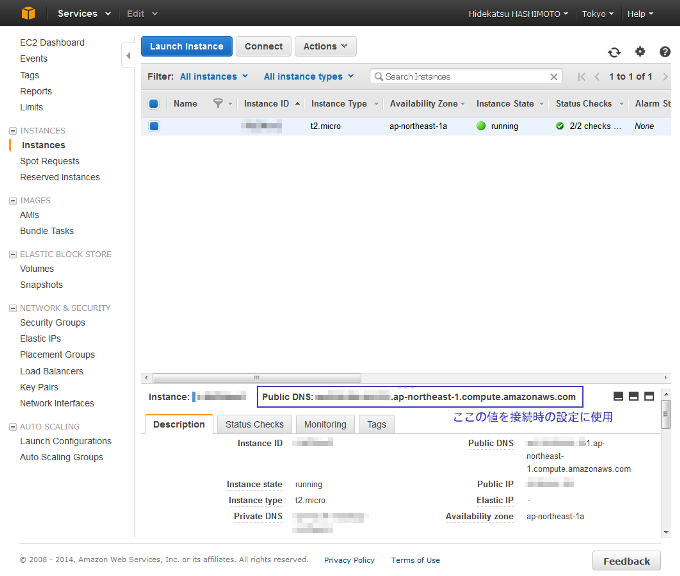This screenshot has height=576, width=680.
Task: Collapse the AUTO SCALING section
Action: [x=13, y=427]
